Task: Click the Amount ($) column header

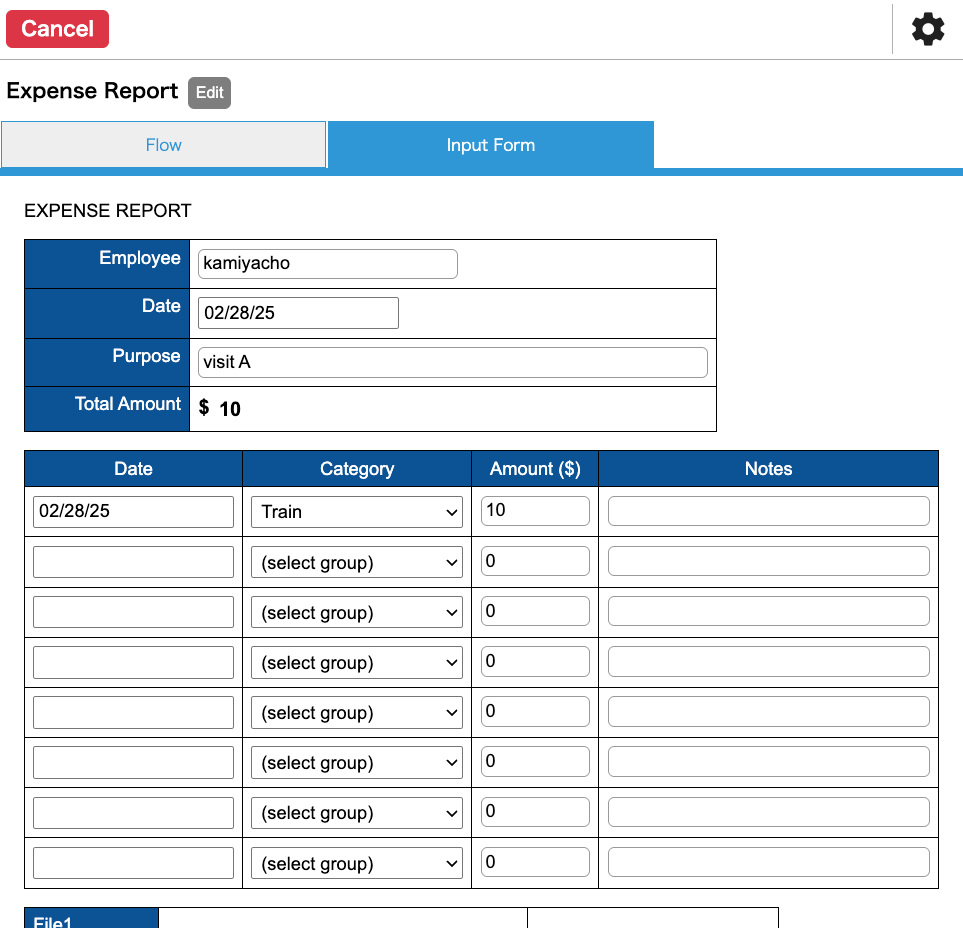Action: [x=535, y=469]
